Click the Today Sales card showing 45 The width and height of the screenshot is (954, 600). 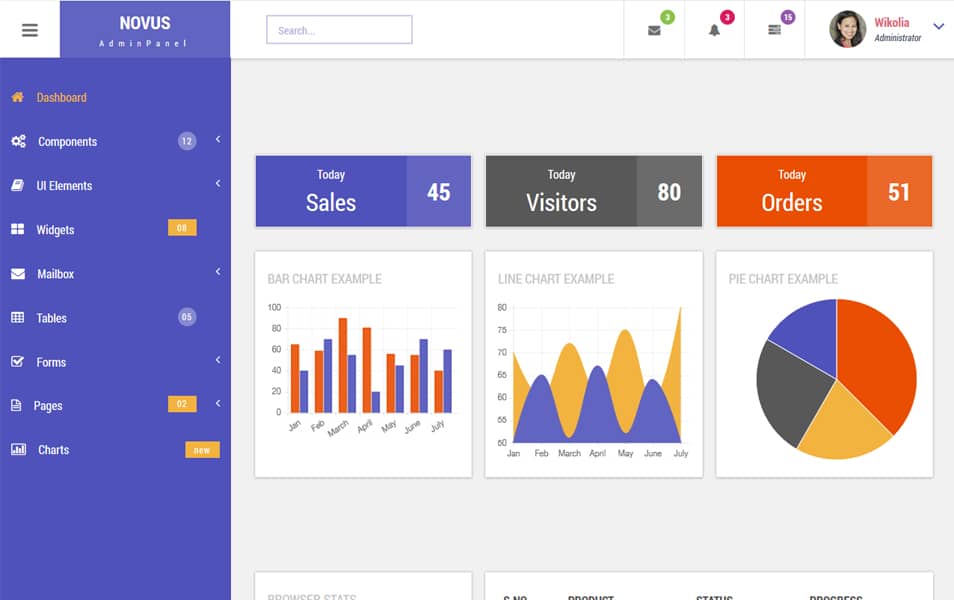coord(363,191)
